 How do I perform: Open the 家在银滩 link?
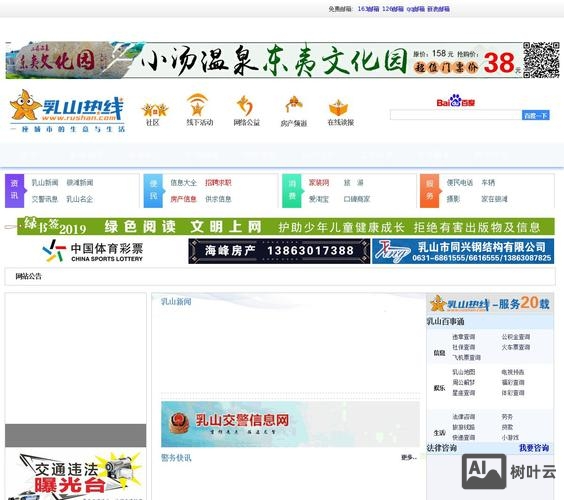(495, 199)
